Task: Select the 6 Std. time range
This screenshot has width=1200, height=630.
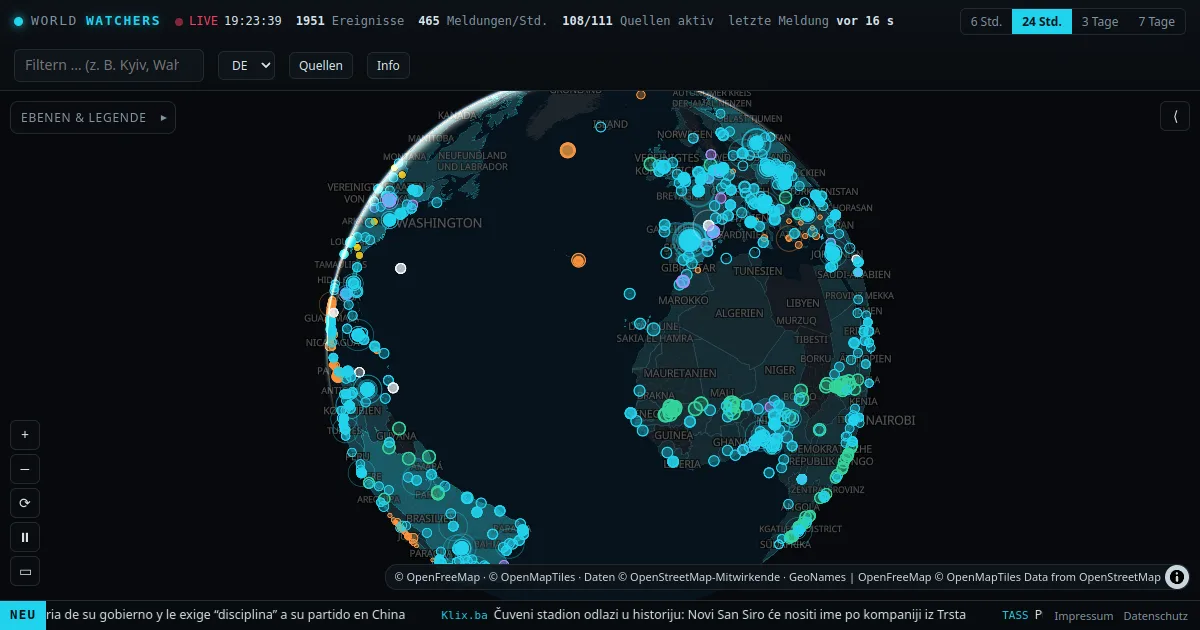Action: 986,21
